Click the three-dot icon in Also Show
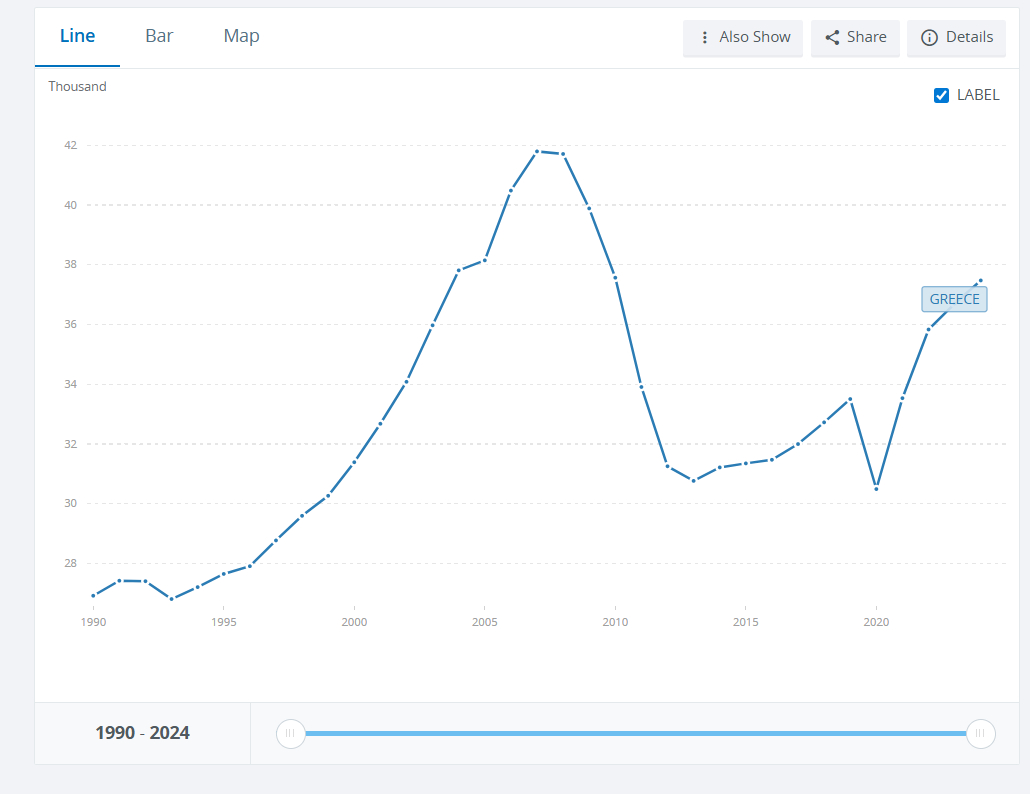The image size is (1030, 794). [x=705, y=37]
